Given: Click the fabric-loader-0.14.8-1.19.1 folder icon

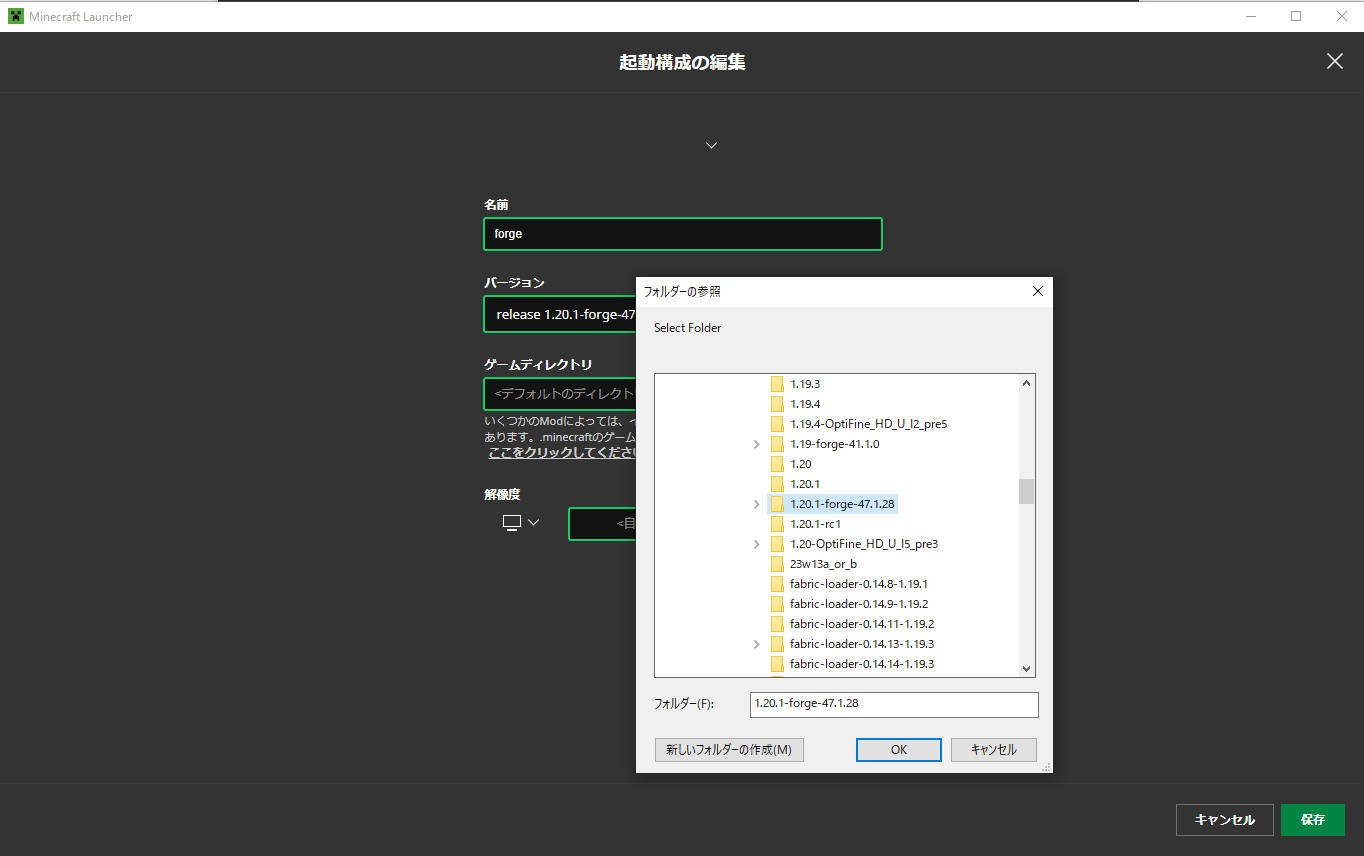Looking at the screenshot, I should coord(779,583).
